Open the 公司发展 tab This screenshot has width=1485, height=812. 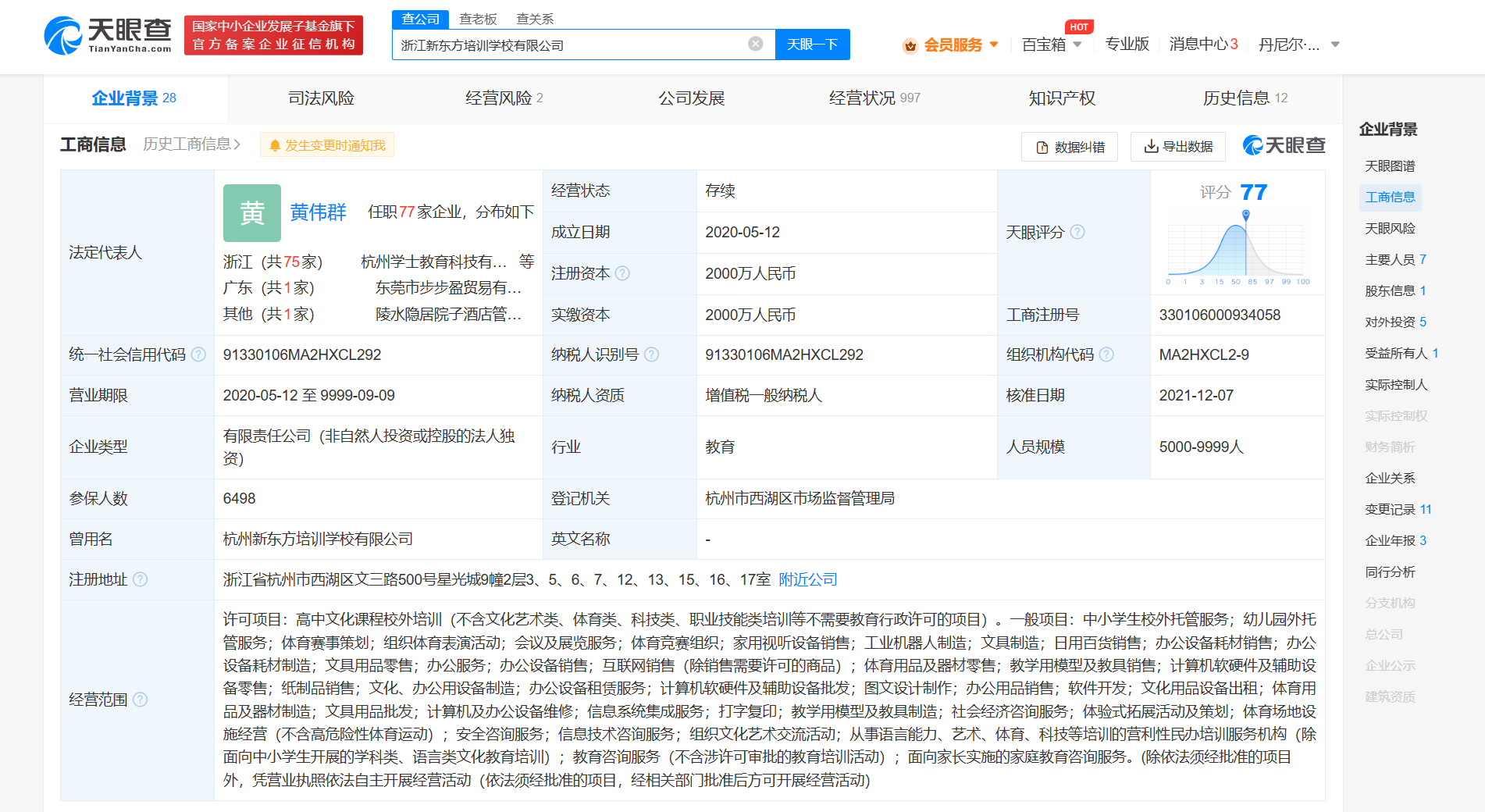pos(692,98)
